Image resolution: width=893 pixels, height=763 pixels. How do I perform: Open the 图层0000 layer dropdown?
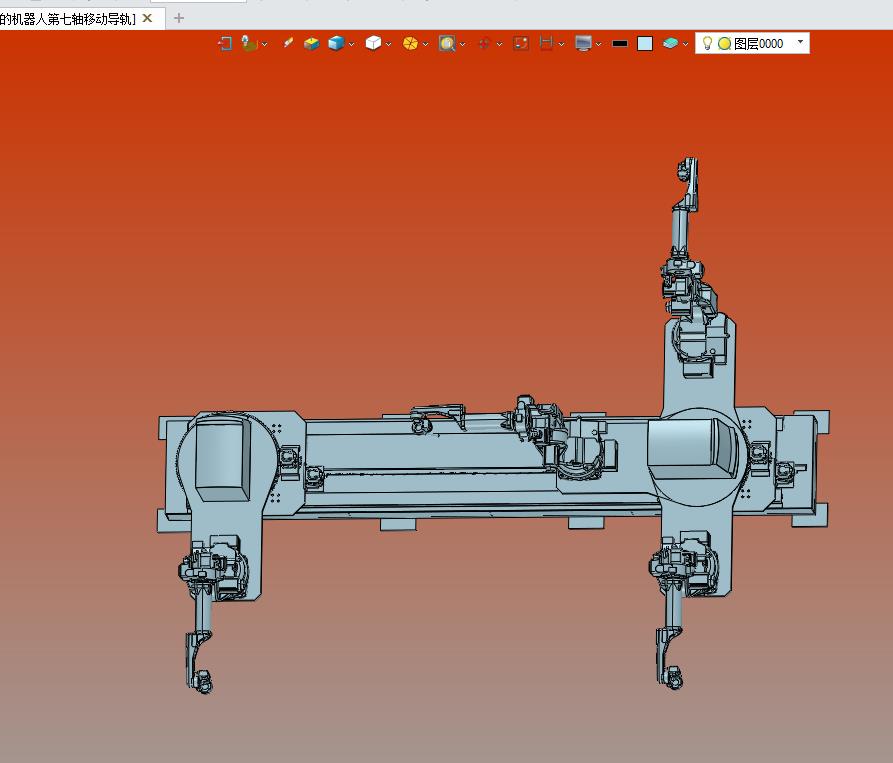800,43
